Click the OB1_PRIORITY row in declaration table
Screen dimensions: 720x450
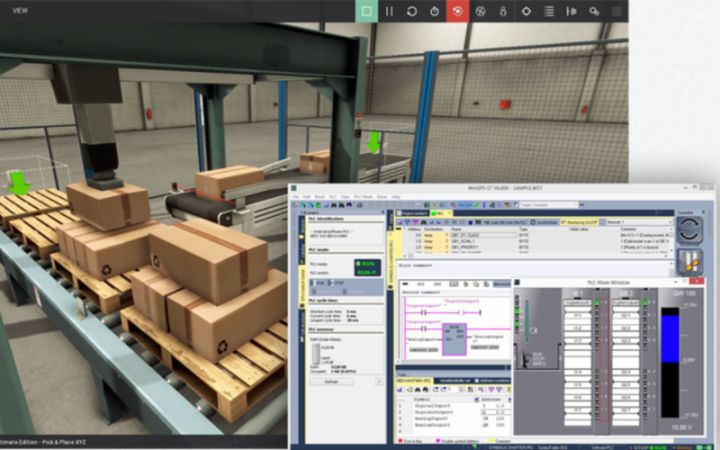(x=535, y=247)
